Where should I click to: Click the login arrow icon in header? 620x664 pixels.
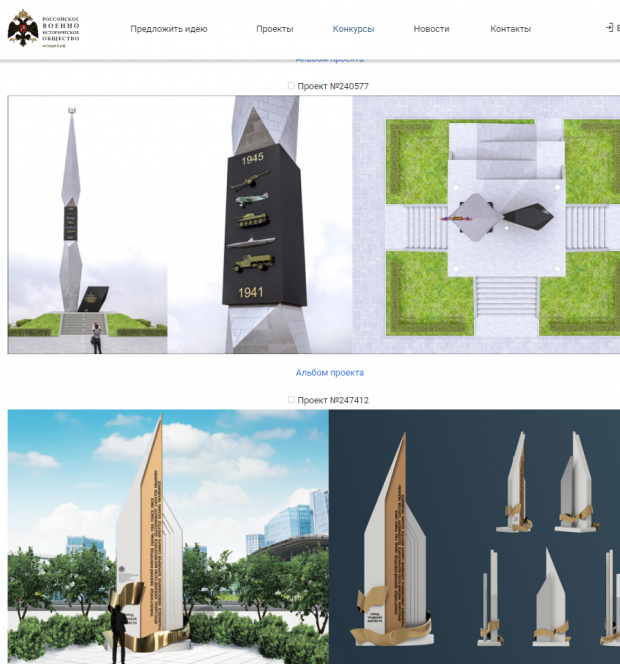coord(609,28)
